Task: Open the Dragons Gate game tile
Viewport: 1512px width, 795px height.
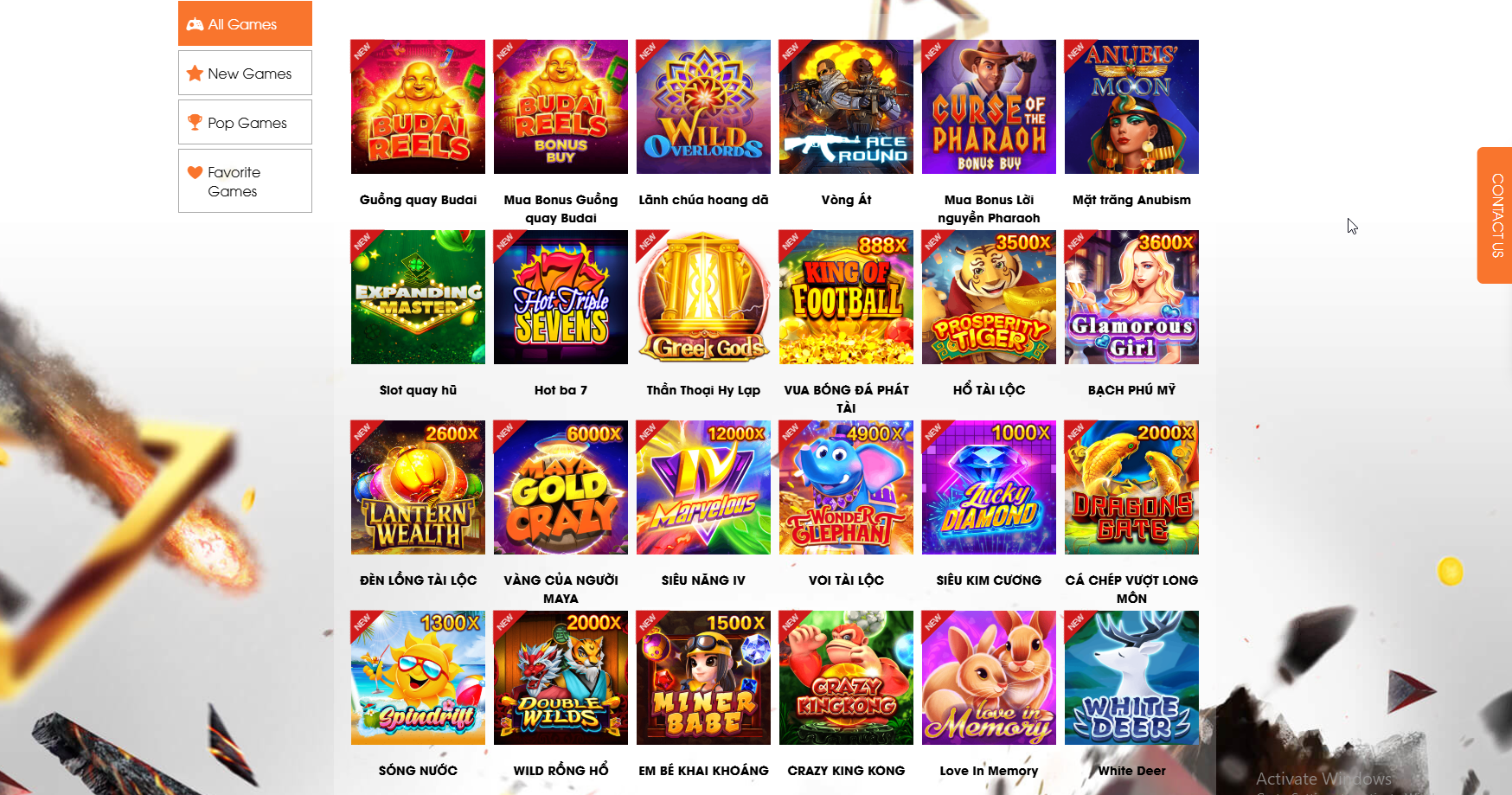Action: 1131,487
